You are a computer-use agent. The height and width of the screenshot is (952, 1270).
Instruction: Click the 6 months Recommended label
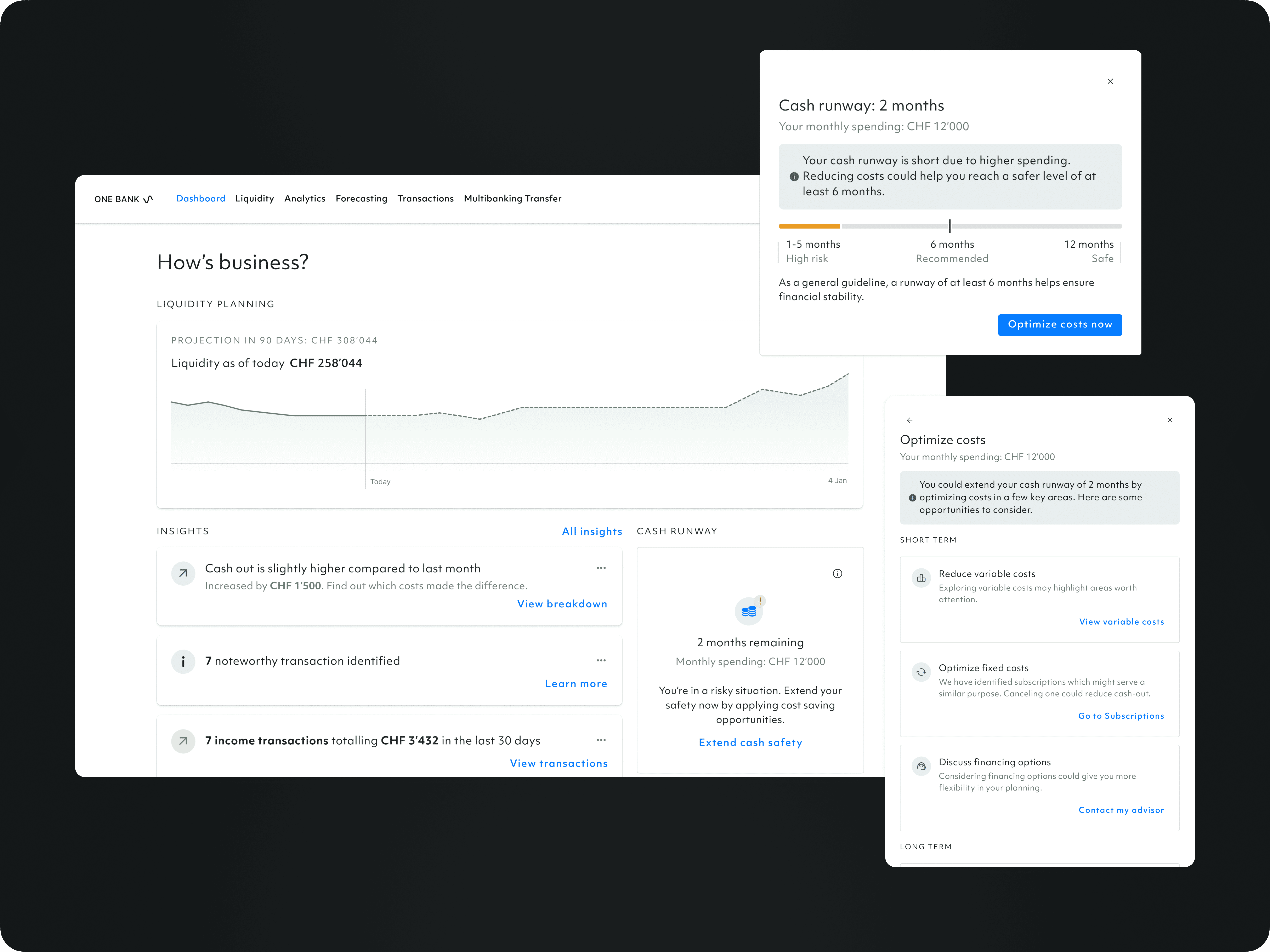952,251
